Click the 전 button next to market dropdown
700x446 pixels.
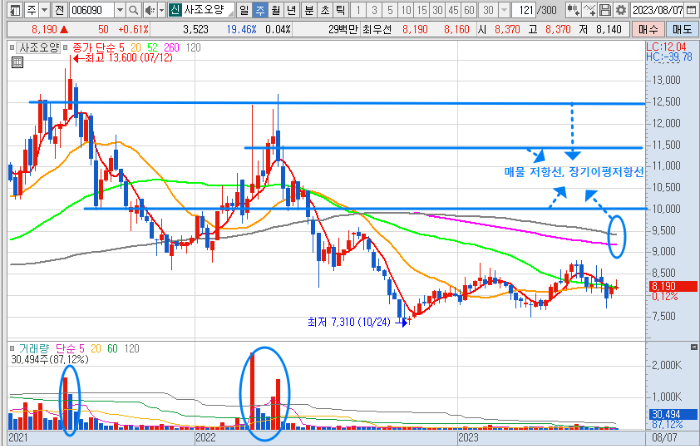(60, 10)
